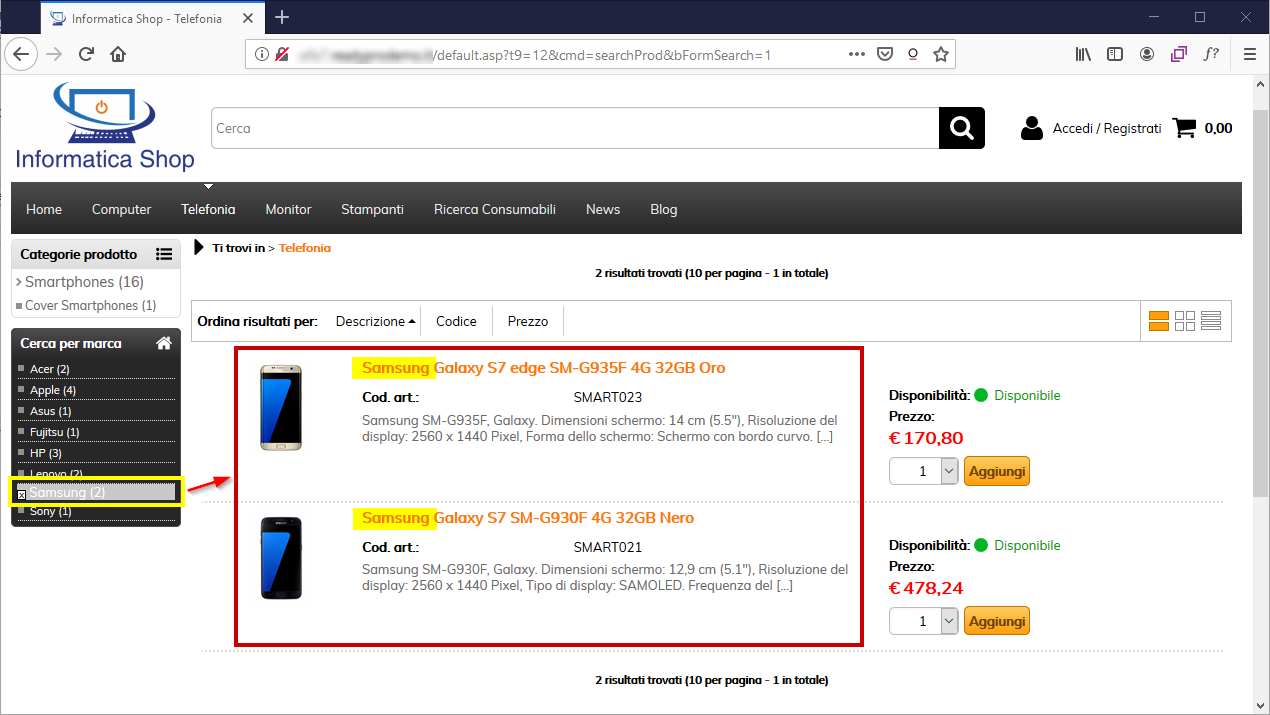
Task: Open the page actions three-dot menu
Action: 855,54
